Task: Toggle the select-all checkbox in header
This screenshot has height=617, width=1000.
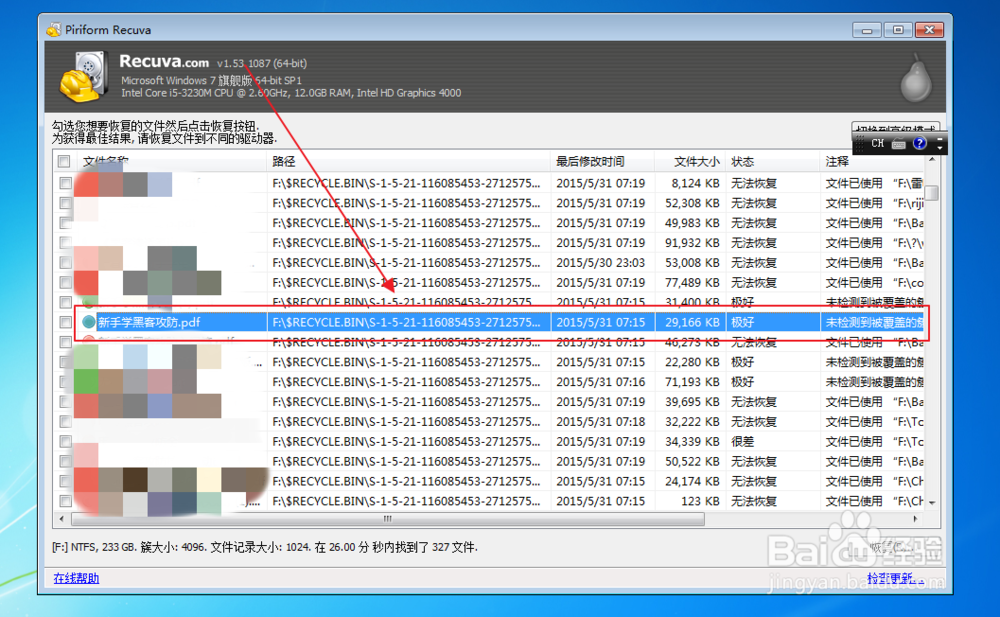Action: click(64, 161)
